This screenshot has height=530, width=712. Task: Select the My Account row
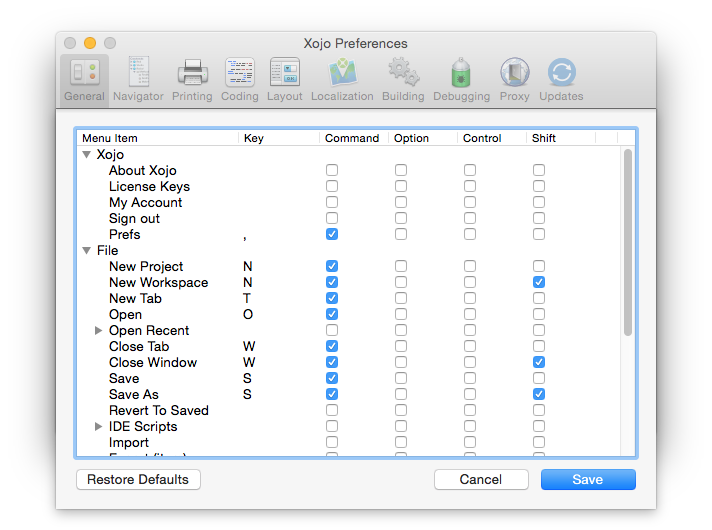pos(348,202)
